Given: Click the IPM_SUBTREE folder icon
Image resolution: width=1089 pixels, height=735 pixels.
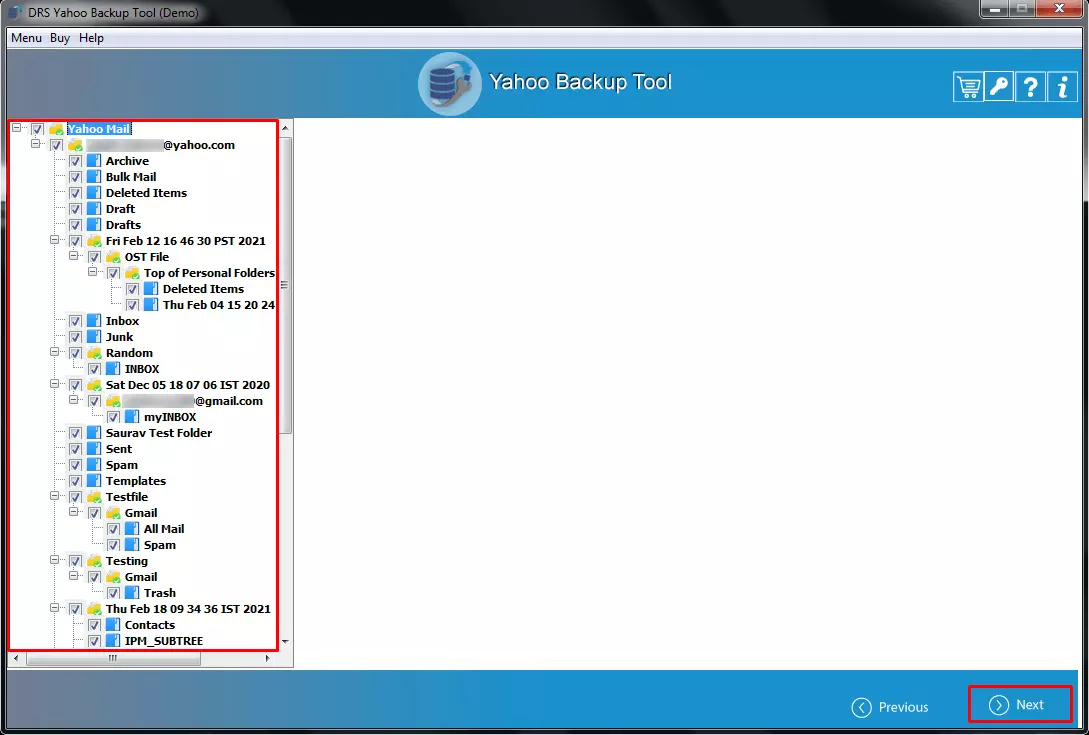Looking at the screenshot, I should [113, 641].
